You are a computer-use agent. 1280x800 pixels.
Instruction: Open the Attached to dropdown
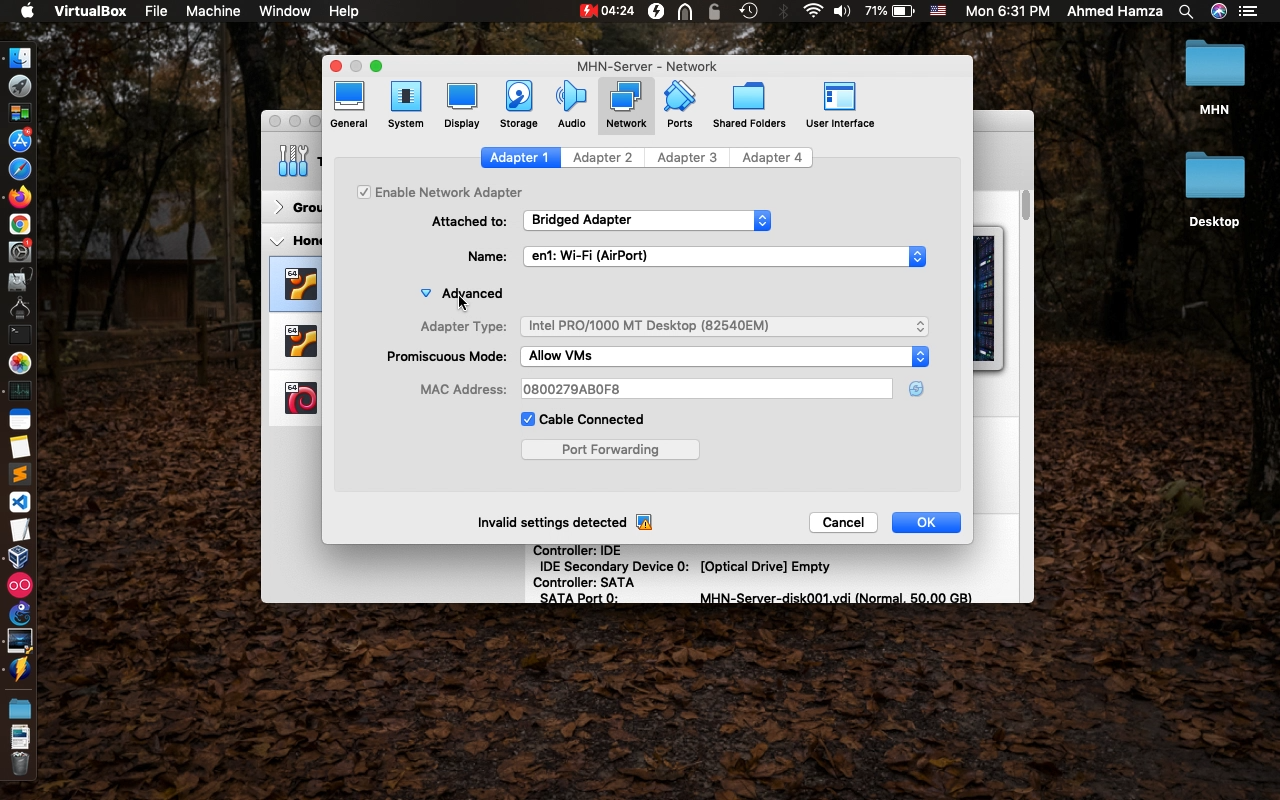[x=646, y=220]
